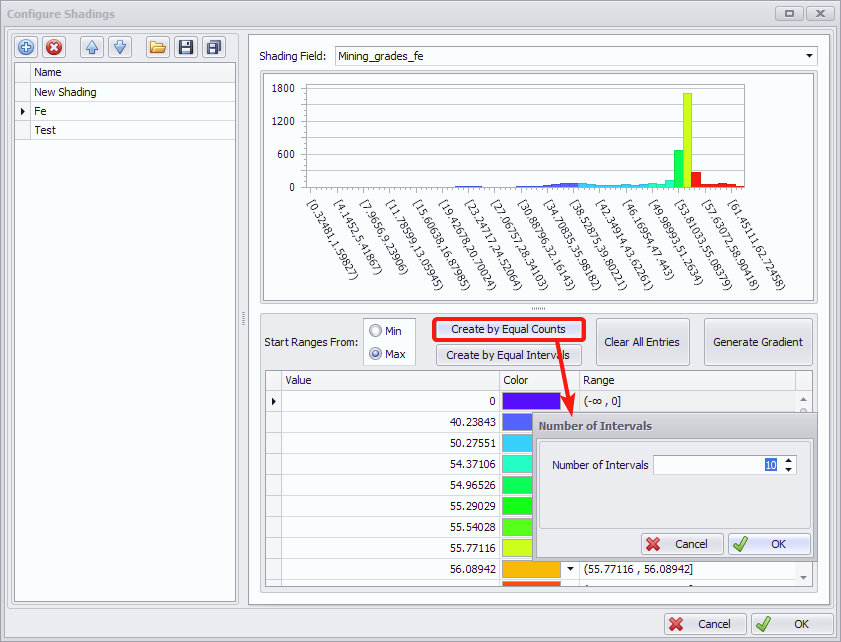Image resolution: width=841 pixels, height=642 pixels.
Task: Expand the orange color dropdown arrow
Action: coord(569,569)
